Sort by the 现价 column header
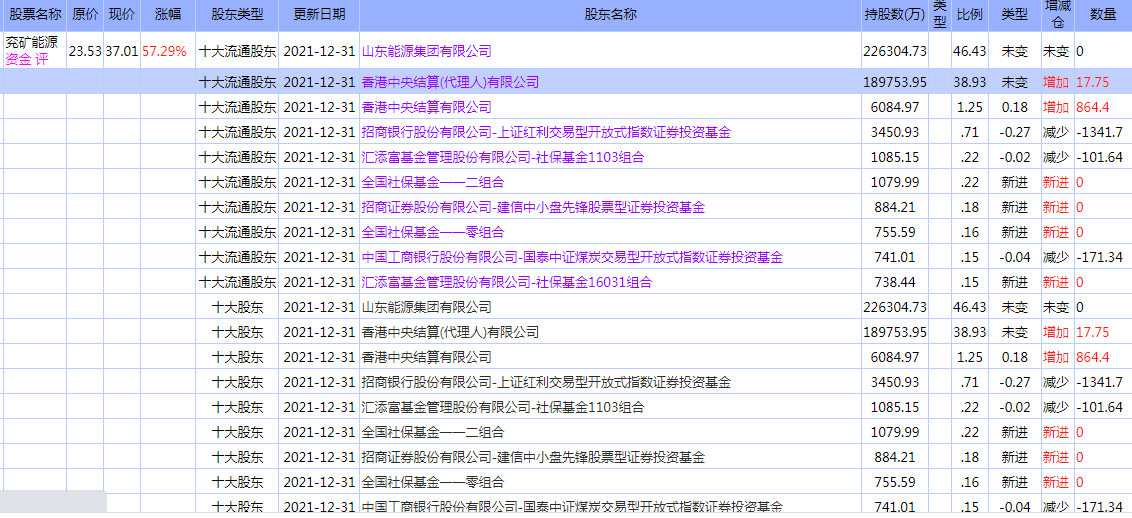This screenshot has width=1132, height=518. pos(121,14)
